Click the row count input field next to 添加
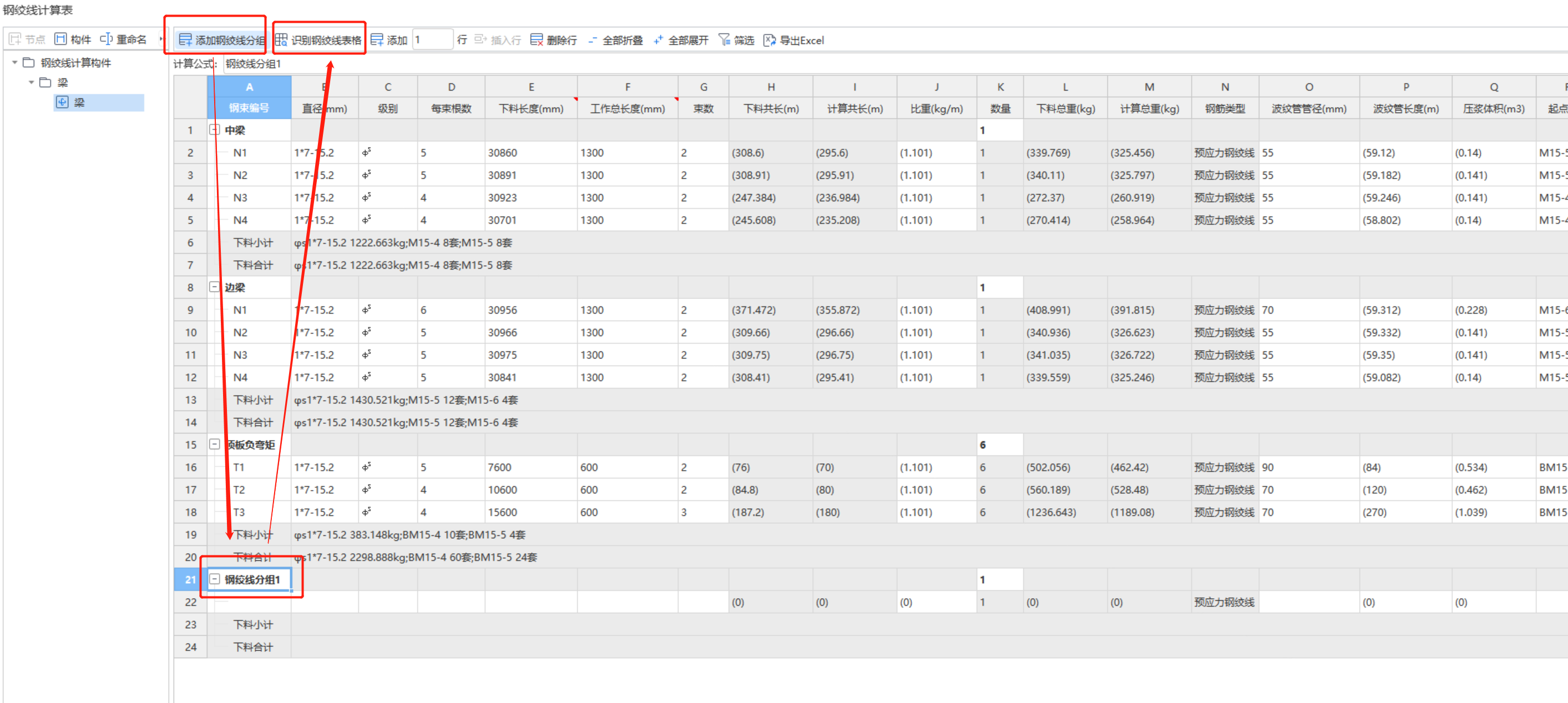 (432, 40)
